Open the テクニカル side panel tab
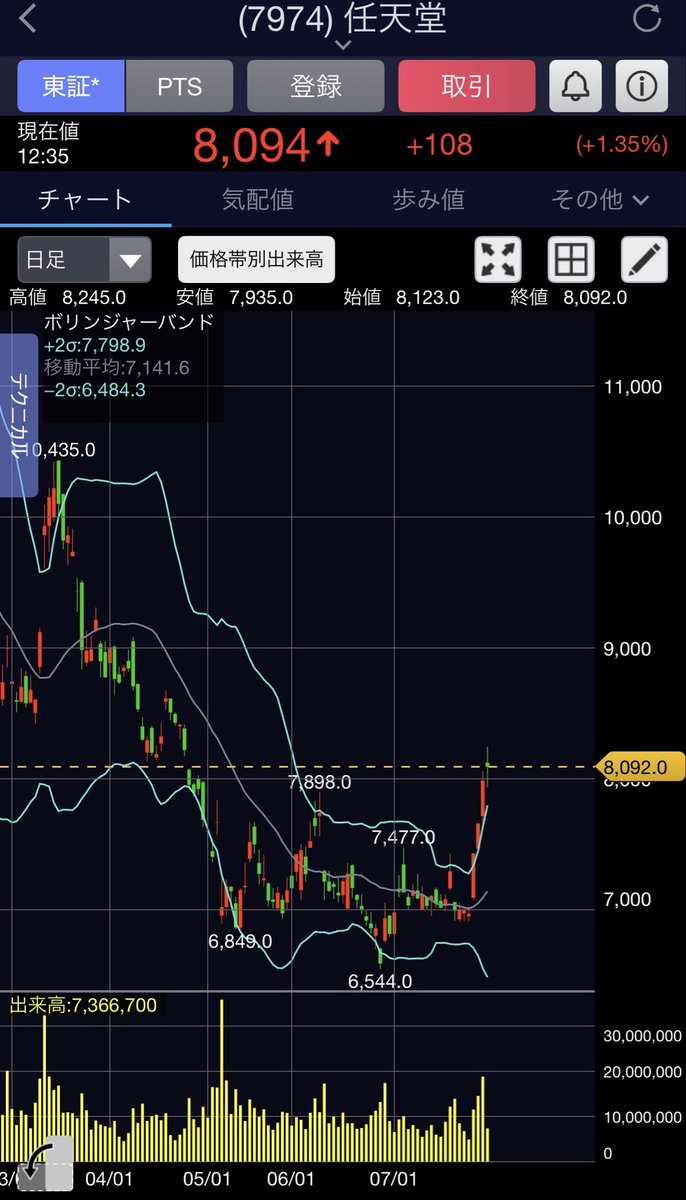Viewport: 686px width, 1200px height. point(18,415)
